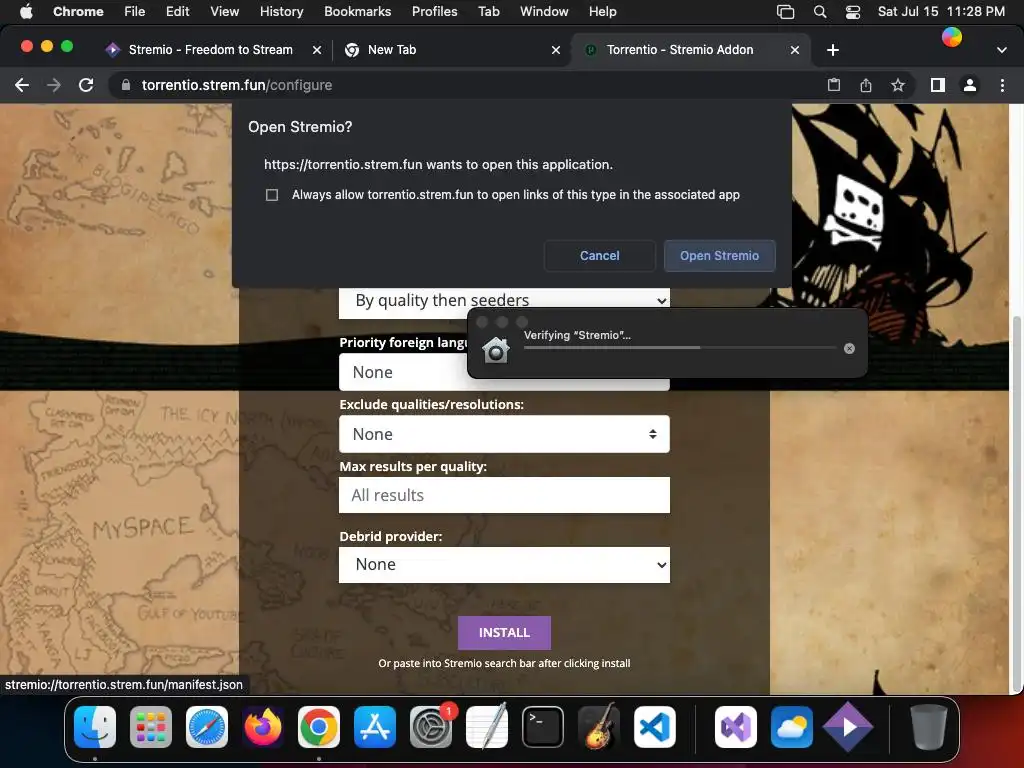
Task: Open the Trash in the dock
Action: point(929,727)
